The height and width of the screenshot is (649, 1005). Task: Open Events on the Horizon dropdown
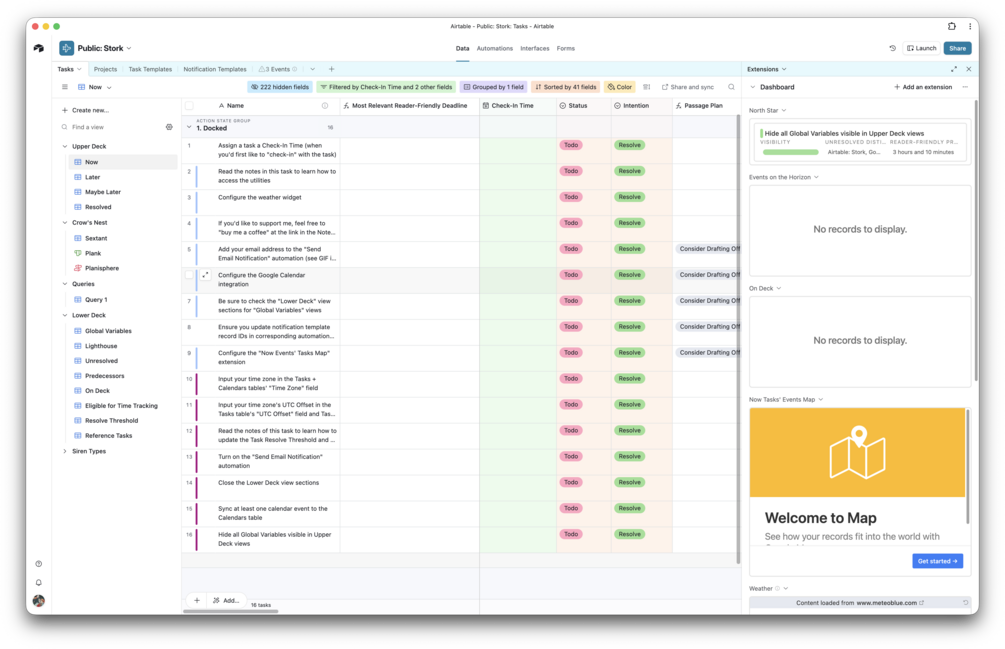click(816, 177)
